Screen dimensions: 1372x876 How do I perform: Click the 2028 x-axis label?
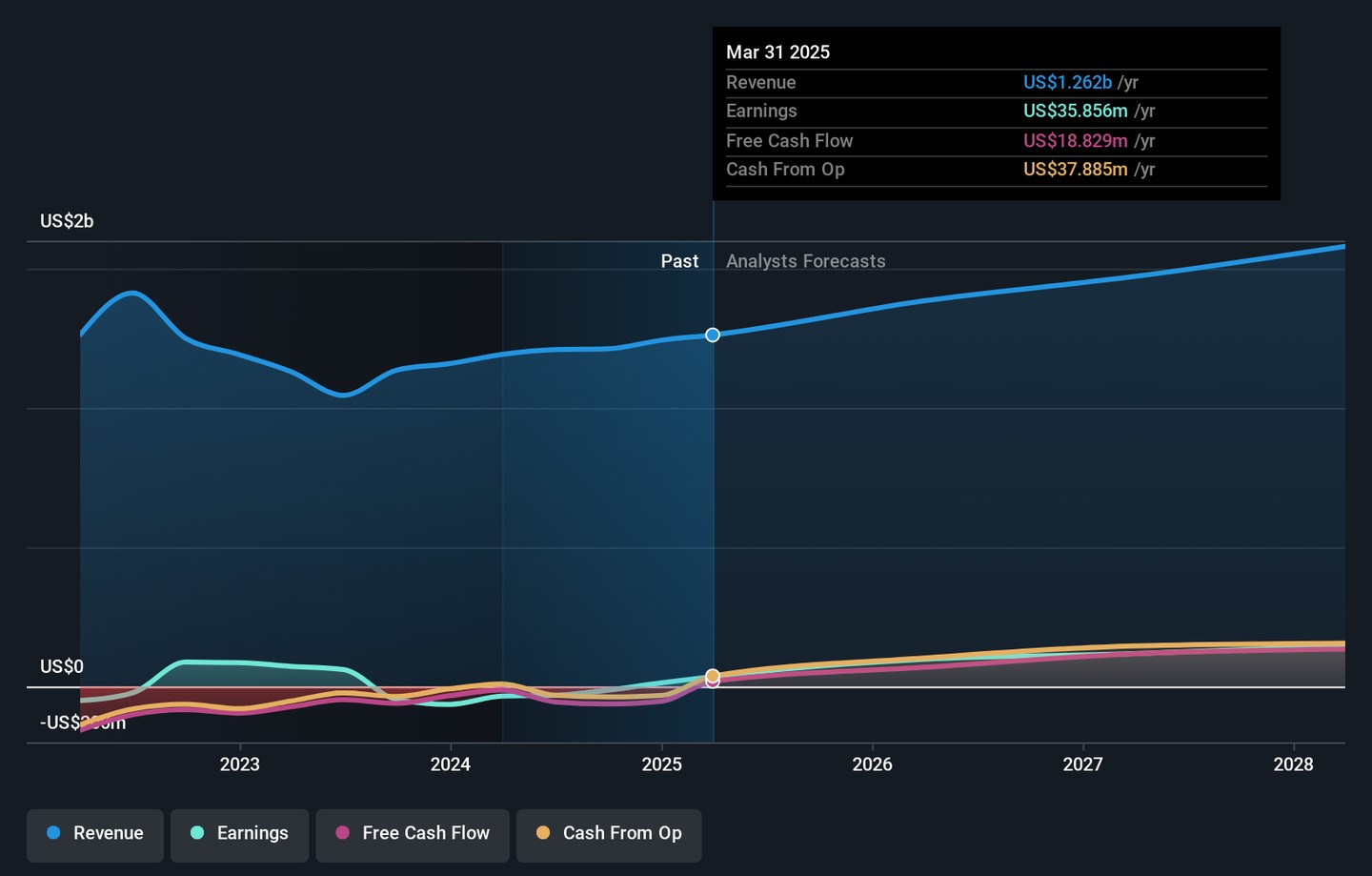coord(1293,764)
